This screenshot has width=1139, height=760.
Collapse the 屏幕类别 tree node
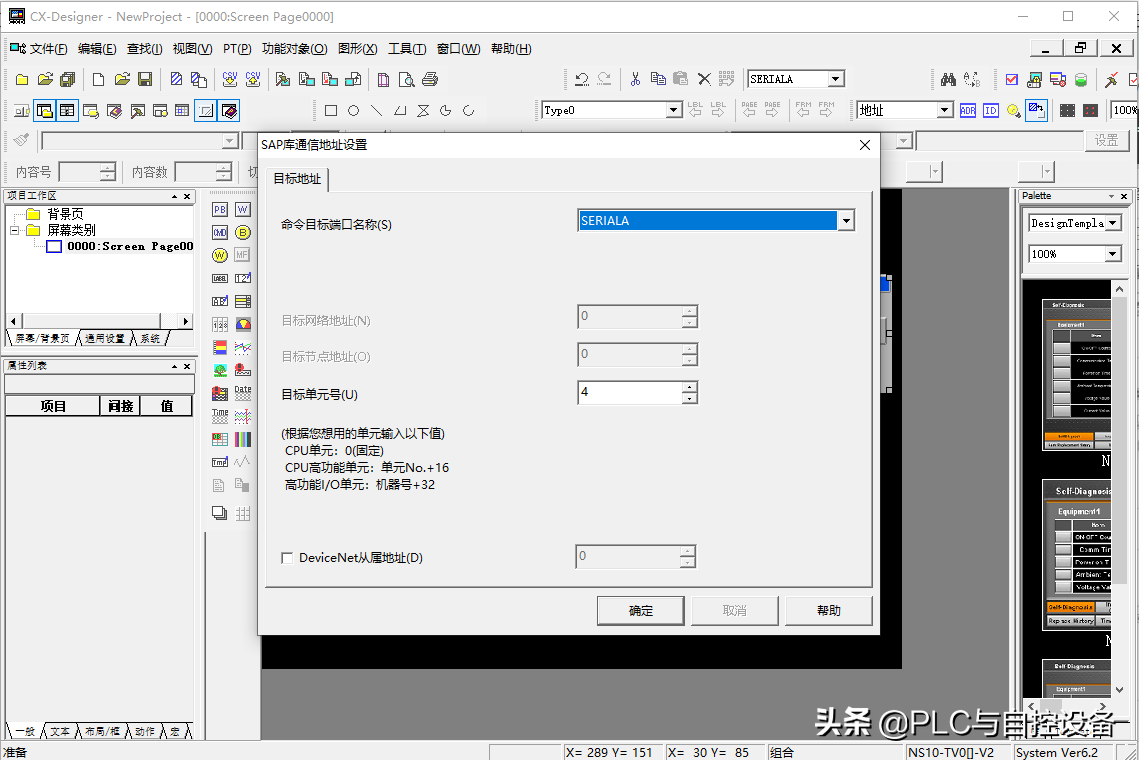[x=16, y=230]
